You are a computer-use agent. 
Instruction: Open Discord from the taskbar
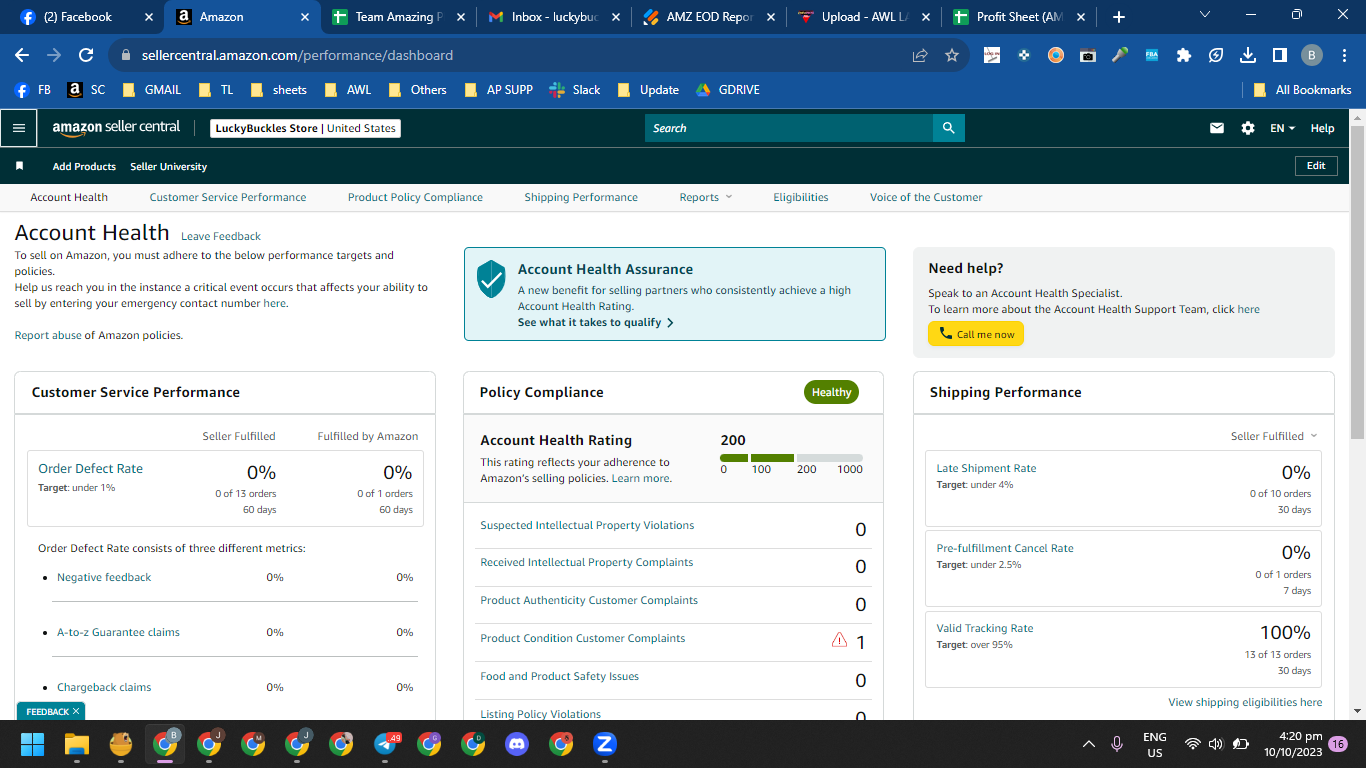click(x=517, y=744)
